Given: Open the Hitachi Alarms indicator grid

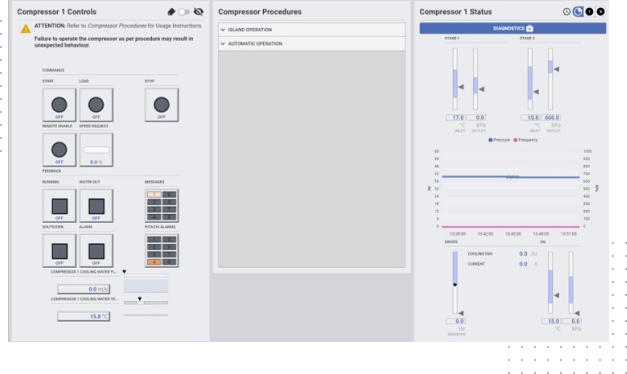Looking at the screenshot, I should [162, 251].
